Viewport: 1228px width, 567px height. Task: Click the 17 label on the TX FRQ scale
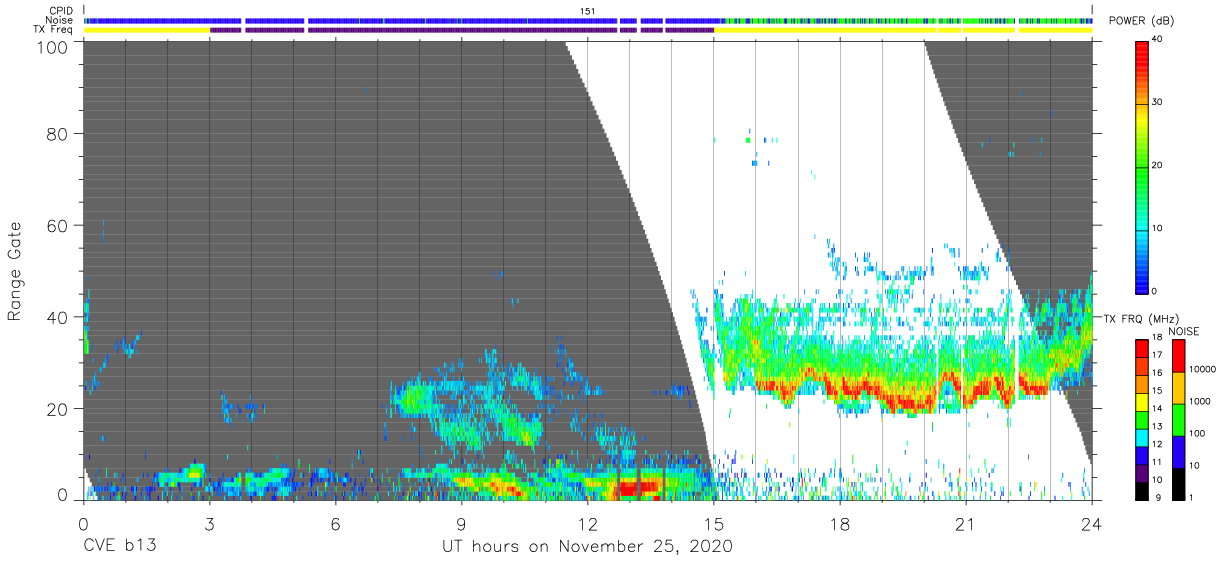point(1157,354)
